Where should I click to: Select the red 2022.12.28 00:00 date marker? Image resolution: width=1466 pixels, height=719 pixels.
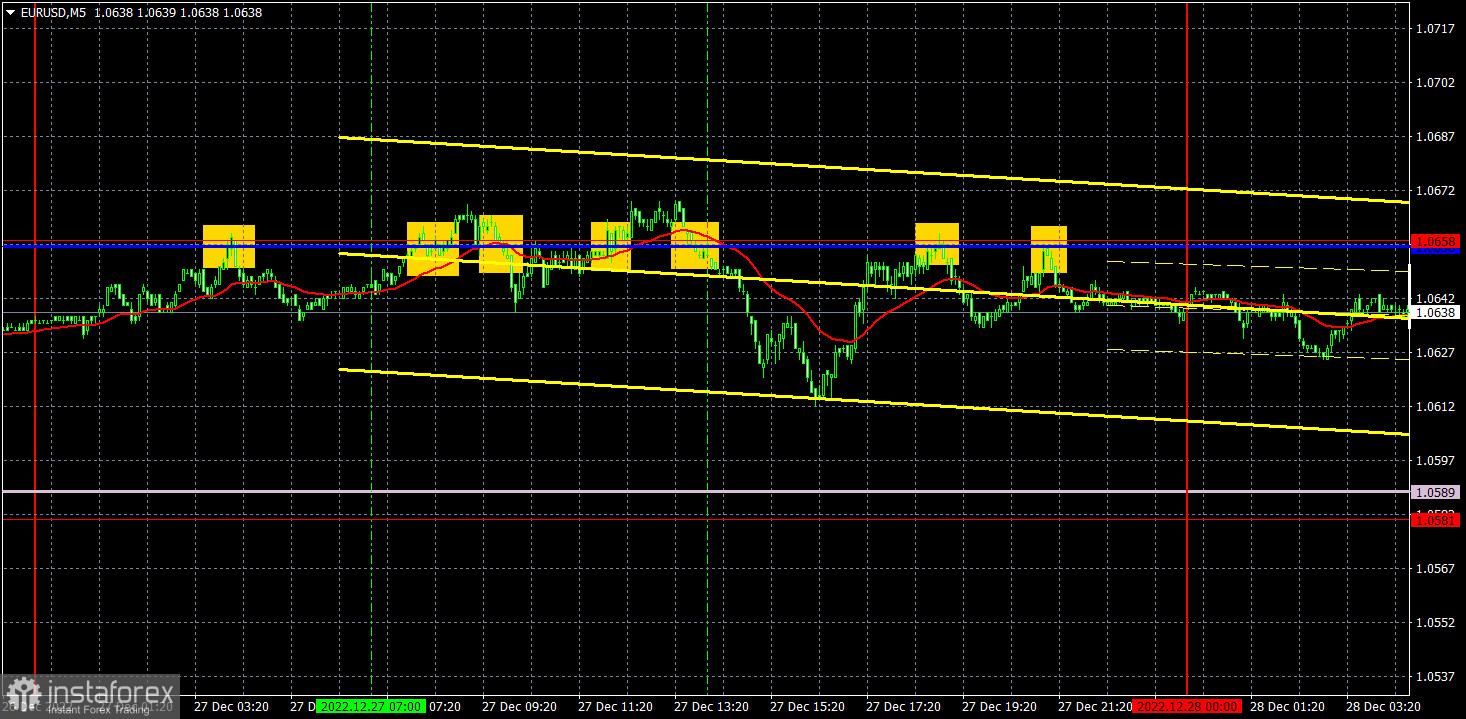pyautogui.click(x=1187, y=706)
